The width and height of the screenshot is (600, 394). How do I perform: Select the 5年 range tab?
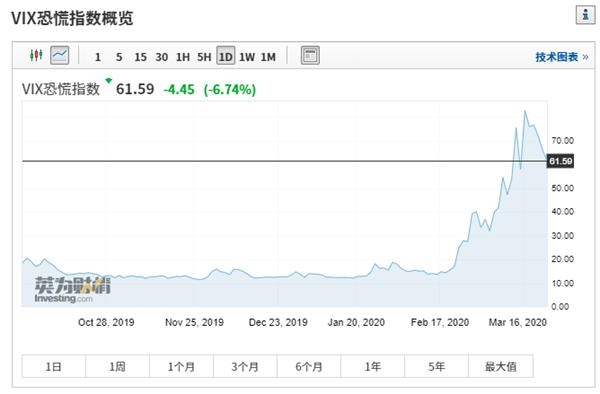pyautogui.click(x=436, y=366)
